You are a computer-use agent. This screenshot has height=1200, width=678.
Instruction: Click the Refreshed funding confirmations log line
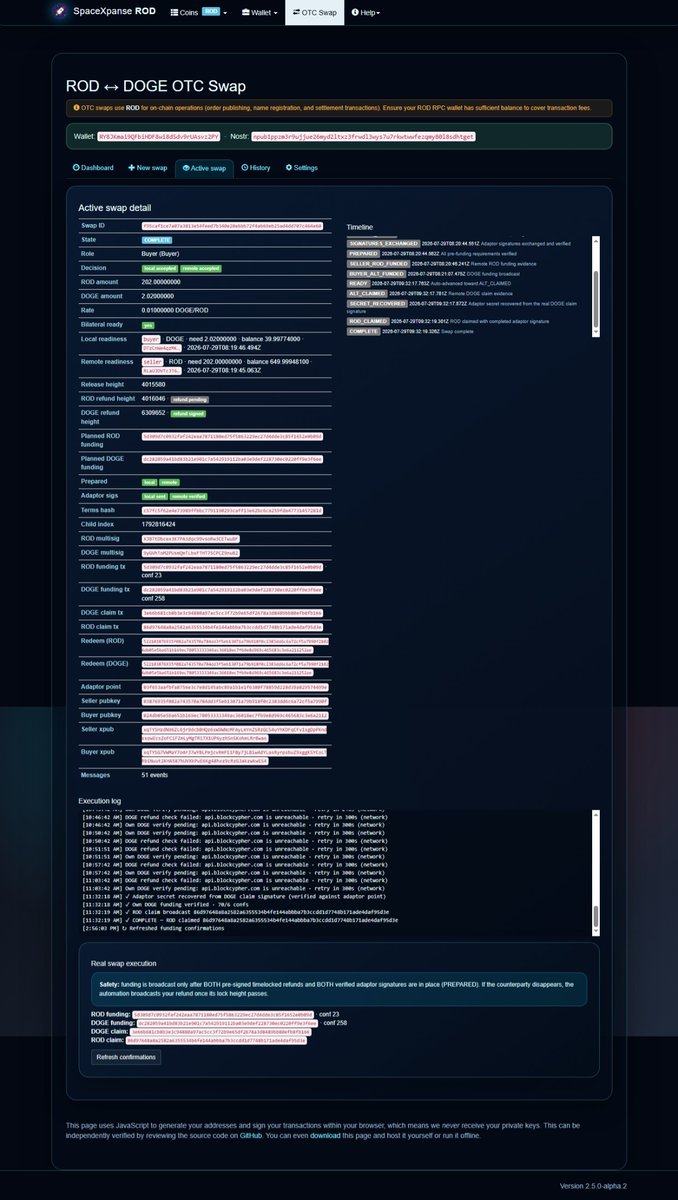tap(151, 926)
